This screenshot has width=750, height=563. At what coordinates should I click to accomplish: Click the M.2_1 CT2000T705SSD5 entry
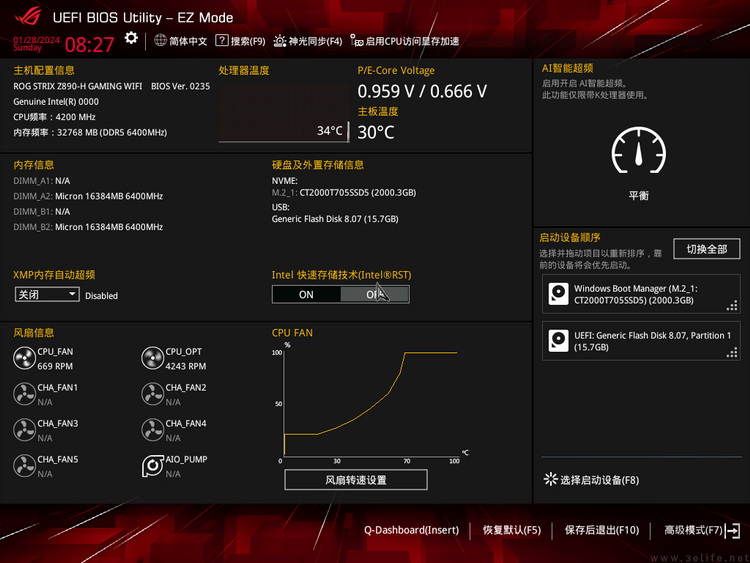coord(344,192)
